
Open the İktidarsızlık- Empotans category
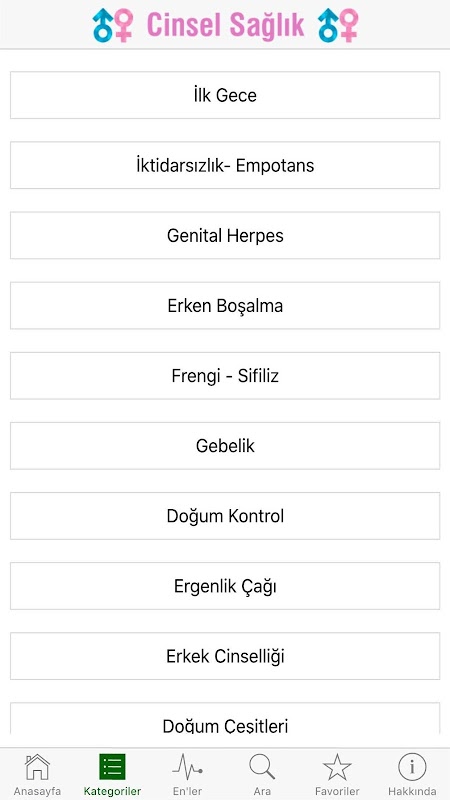(225, 165)
